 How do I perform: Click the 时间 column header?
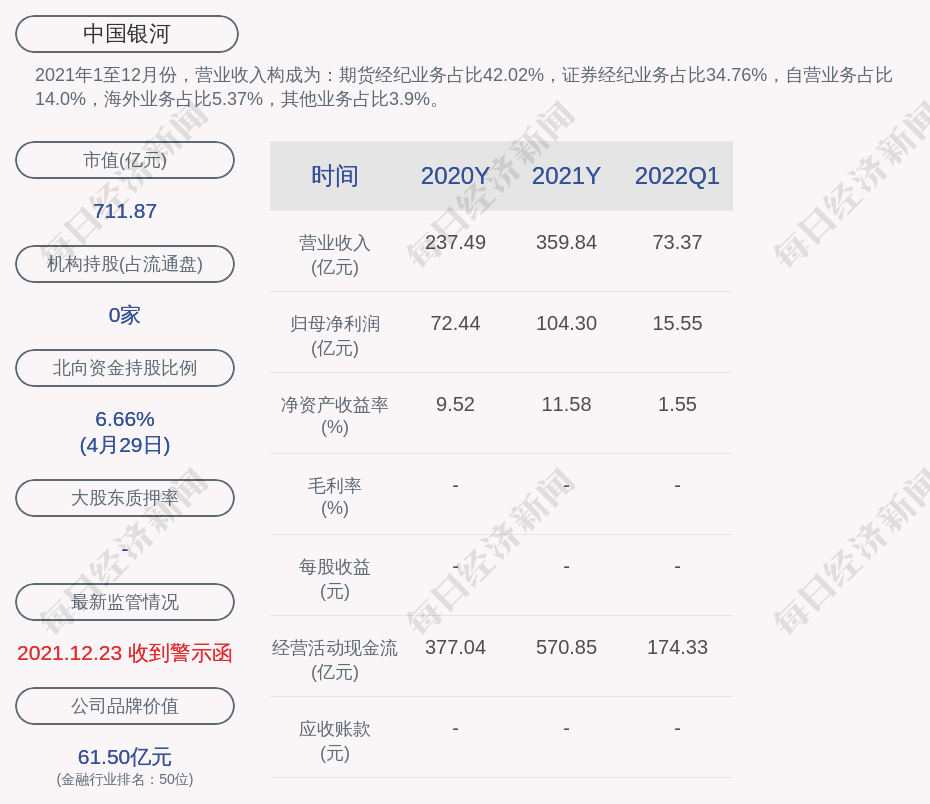tap(335, 176)
